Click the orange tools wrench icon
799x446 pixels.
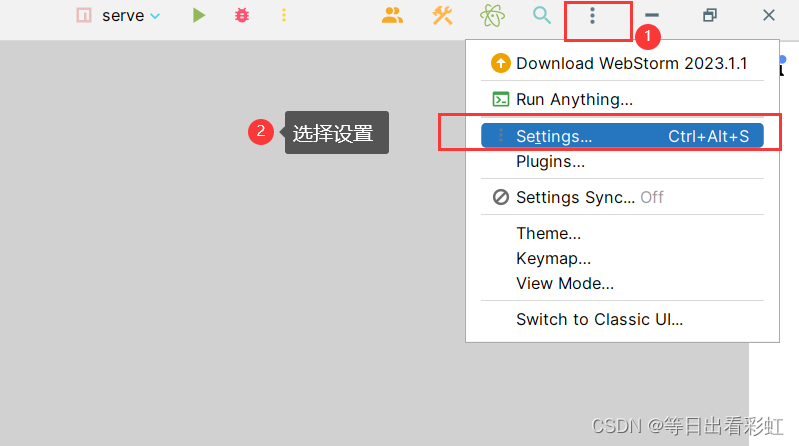pyautogui.click(x=442, y=15)
